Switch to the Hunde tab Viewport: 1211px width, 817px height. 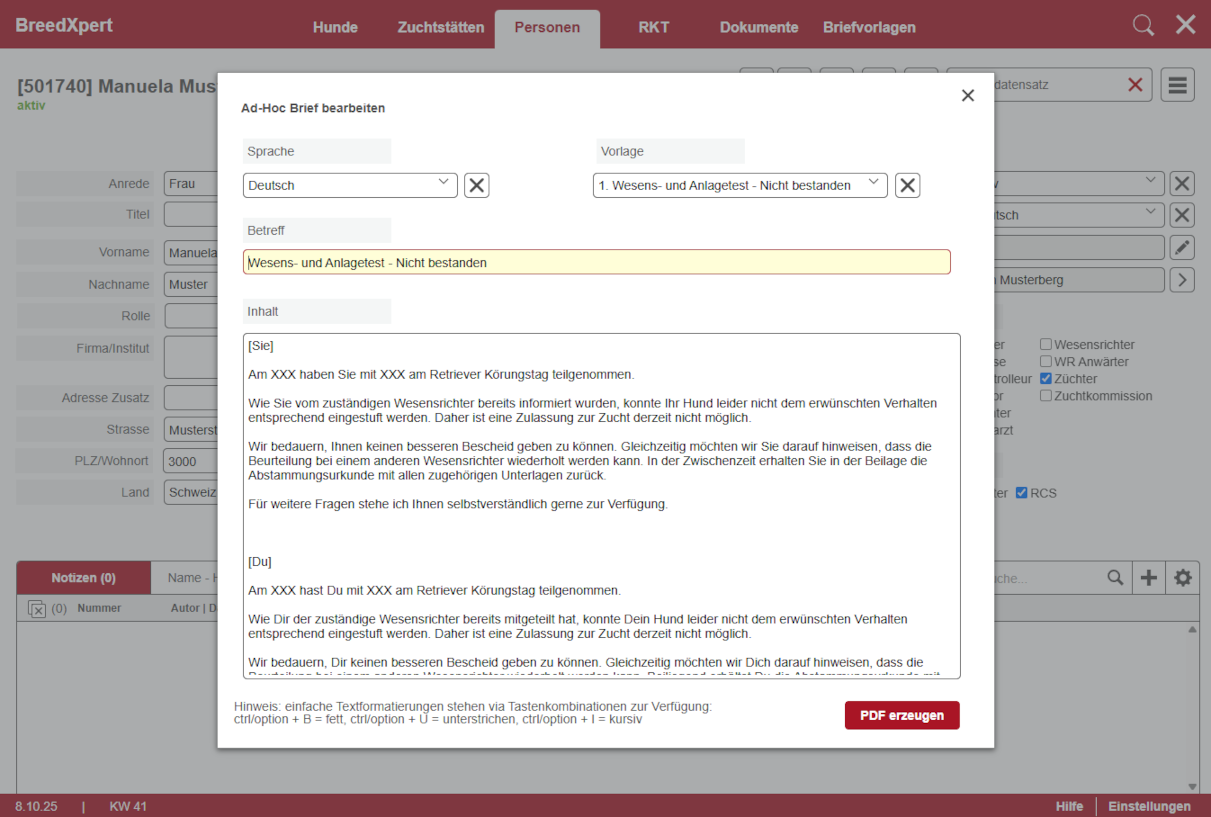coord(335,27)
